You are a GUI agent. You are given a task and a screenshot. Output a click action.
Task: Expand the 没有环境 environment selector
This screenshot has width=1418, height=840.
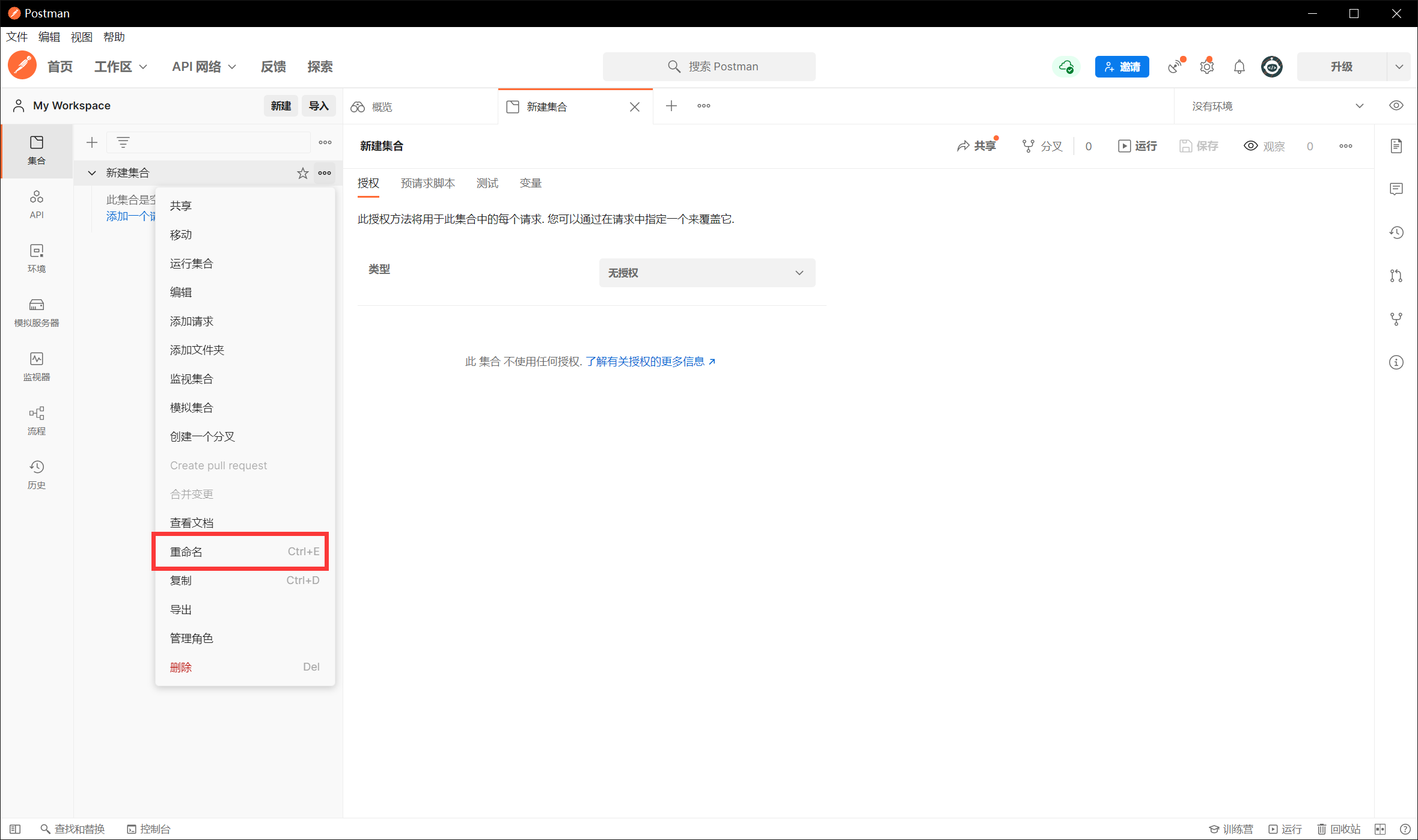[1277, 106]
